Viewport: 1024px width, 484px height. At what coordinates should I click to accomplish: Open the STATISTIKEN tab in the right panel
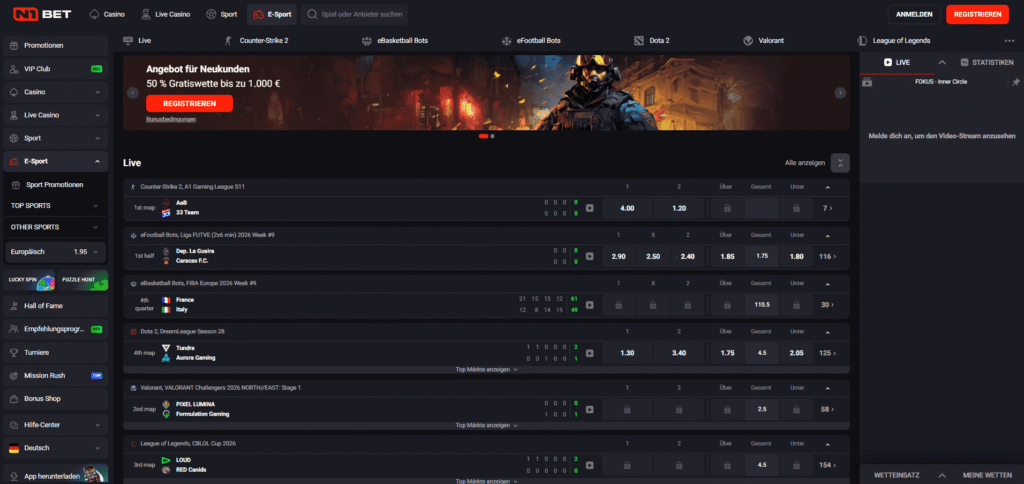[987, 63]
